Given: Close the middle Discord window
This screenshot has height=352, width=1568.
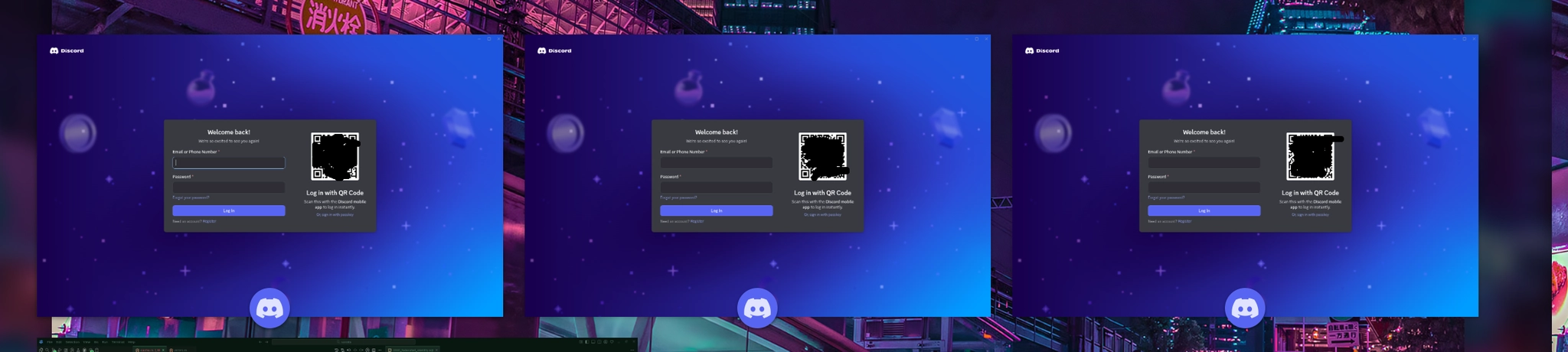Looking at the screenshot, I should (986, 39).
